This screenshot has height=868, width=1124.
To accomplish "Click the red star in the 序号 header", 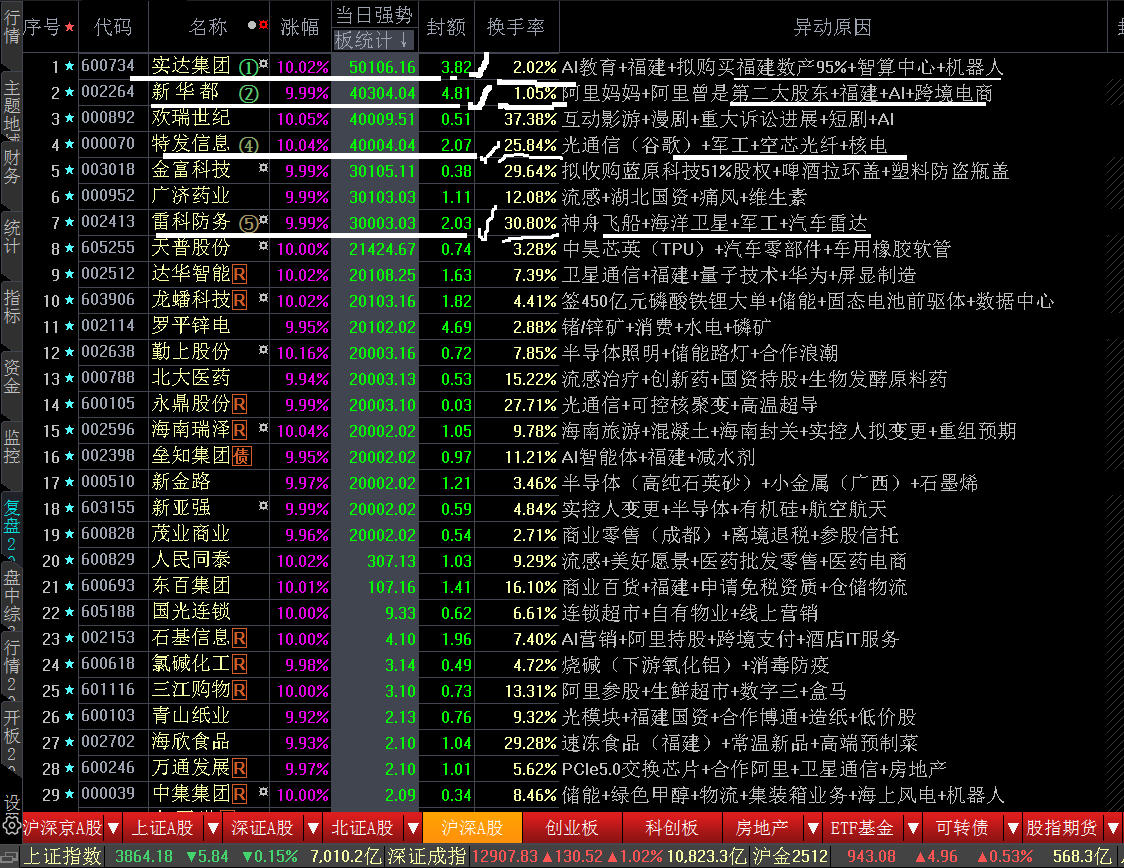I will coord(70,27).
